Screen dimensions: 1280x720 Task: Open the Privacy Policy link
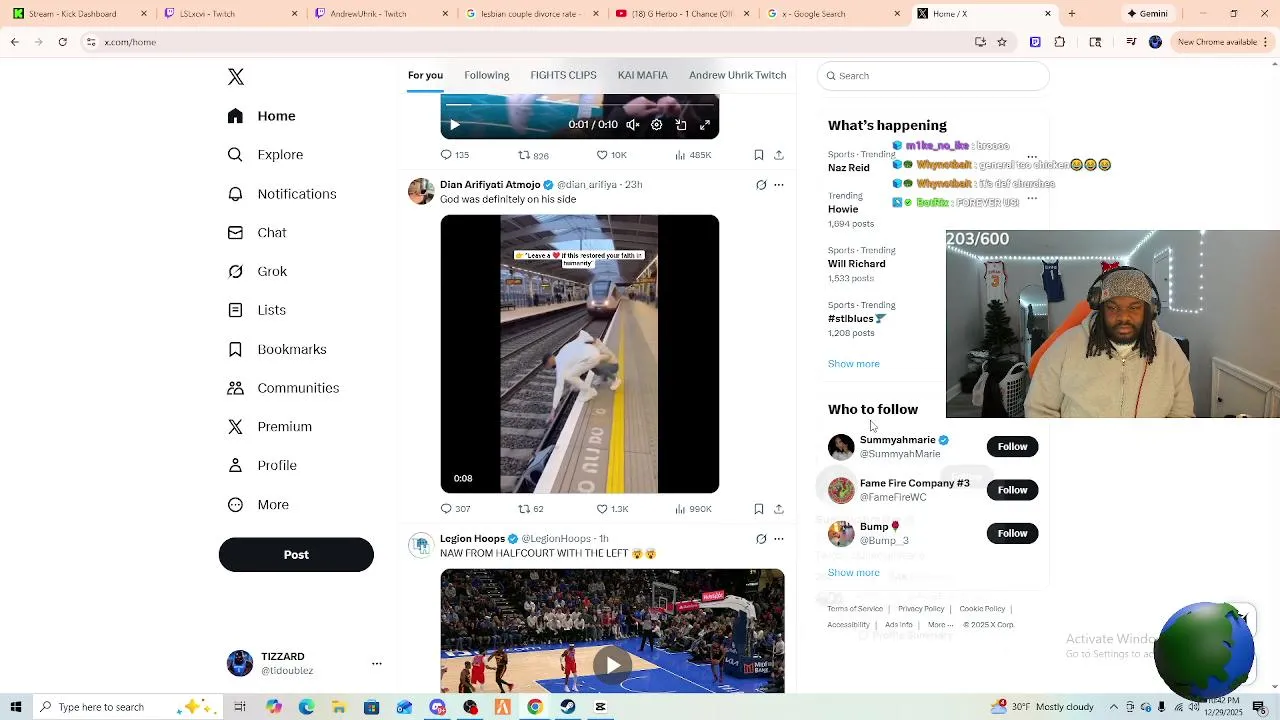click(921, 609)
